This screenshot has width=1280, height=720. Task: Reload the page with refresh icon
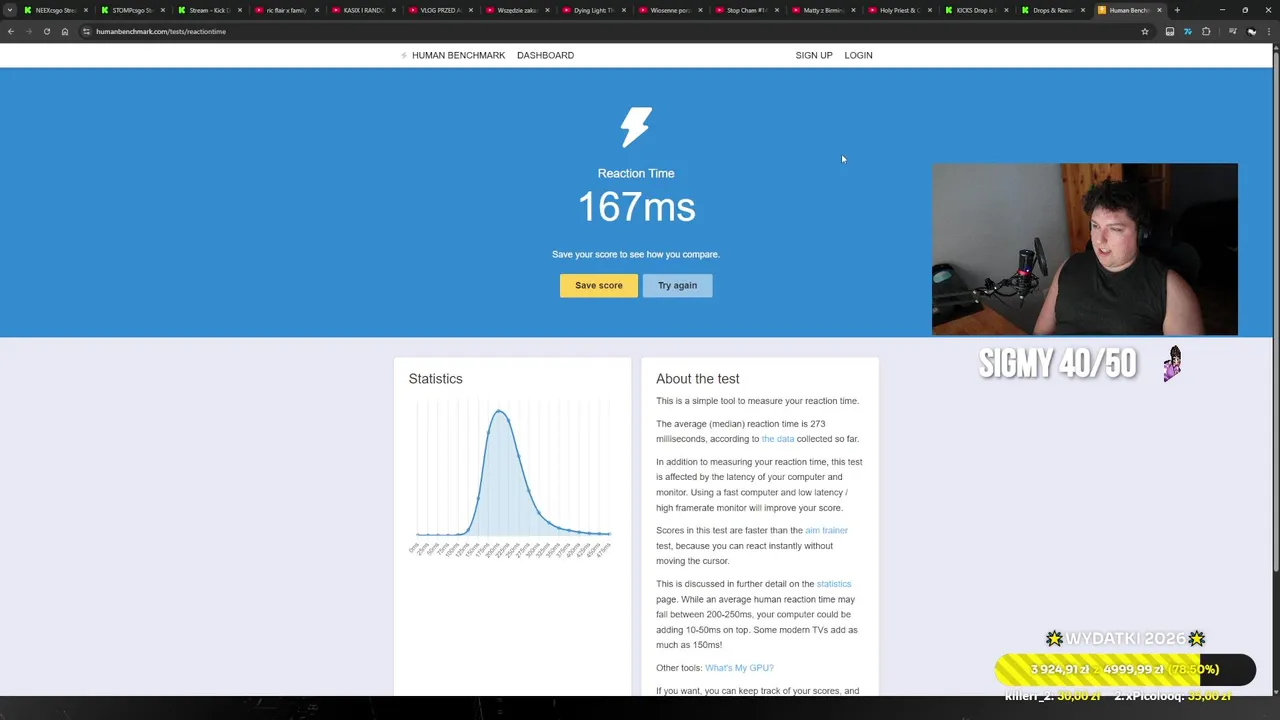coord(46,31)
